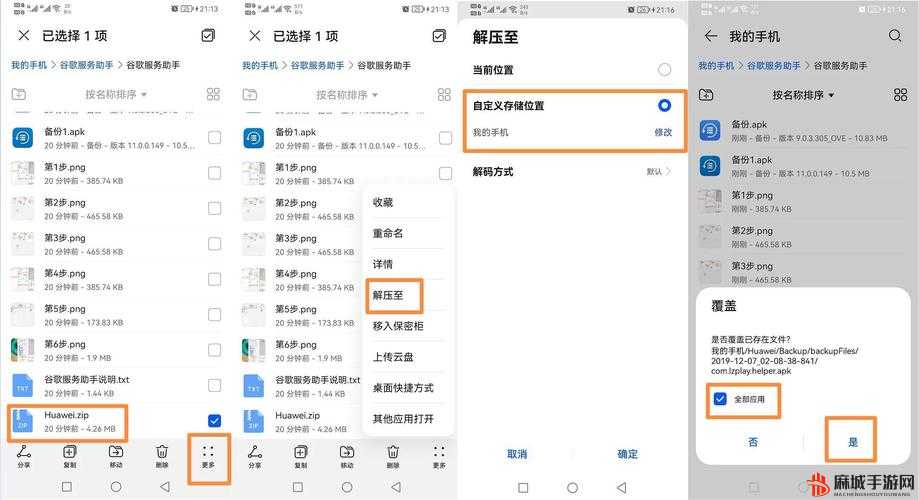Check 第6步.png checkbox in leftmost phone screen
Image resolution: width=919 pixels, height=500 pixels.
coord(215,350)
